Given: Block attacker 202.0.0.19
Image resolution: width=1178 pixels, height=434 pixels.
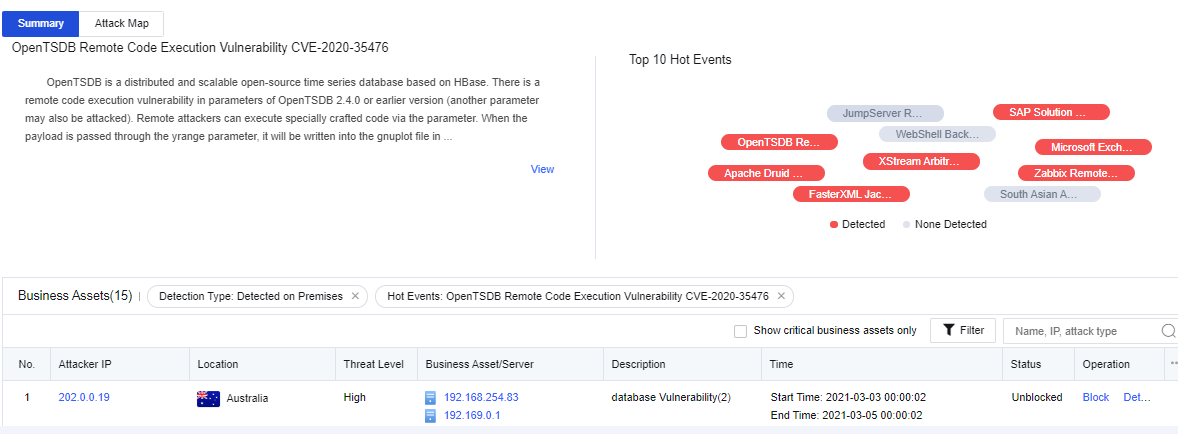Looking at the screenshot, I should click(1095, 397).
